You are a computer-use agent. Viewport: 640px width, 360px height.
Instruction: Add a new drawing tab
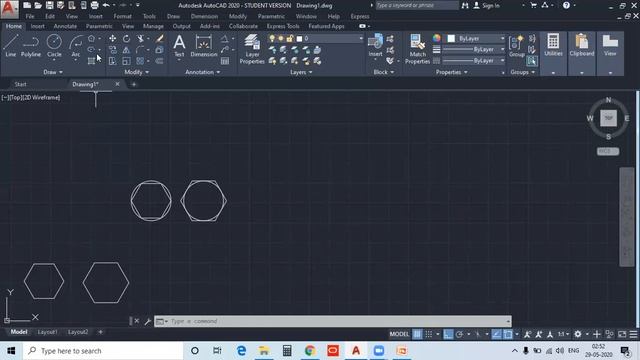(133, 84)
